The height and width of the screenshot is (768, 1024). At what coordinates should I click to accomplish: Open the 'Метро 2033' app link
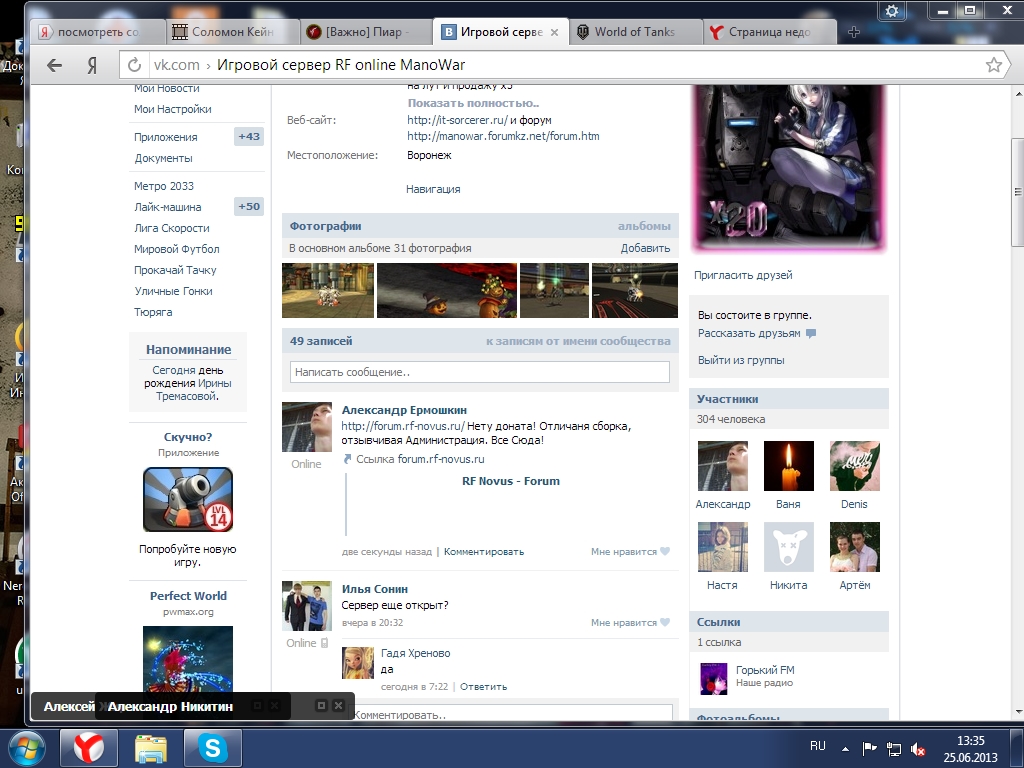(x=164, y=186)
